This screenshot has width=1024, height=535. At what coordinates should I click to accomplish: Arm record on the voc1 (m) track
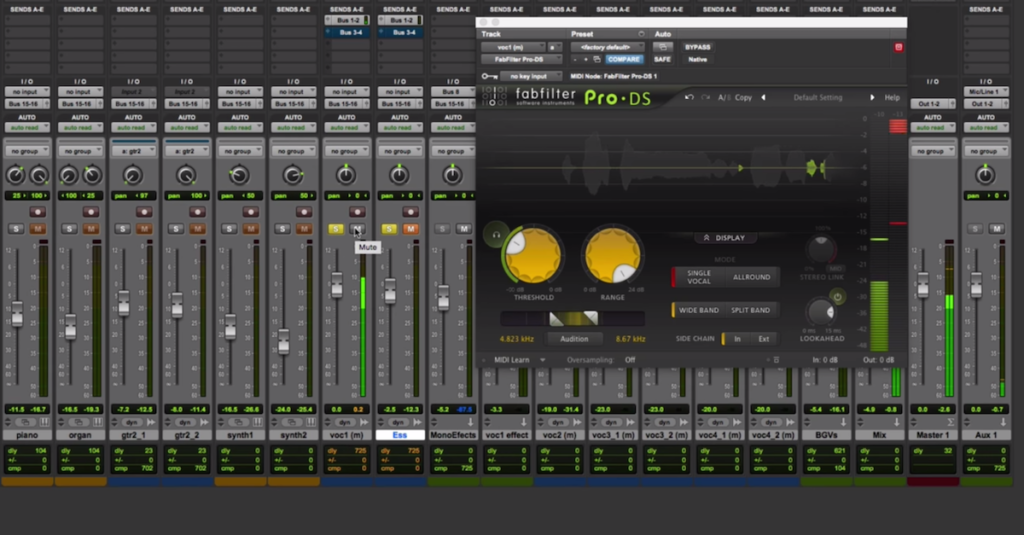pos(357,212)
